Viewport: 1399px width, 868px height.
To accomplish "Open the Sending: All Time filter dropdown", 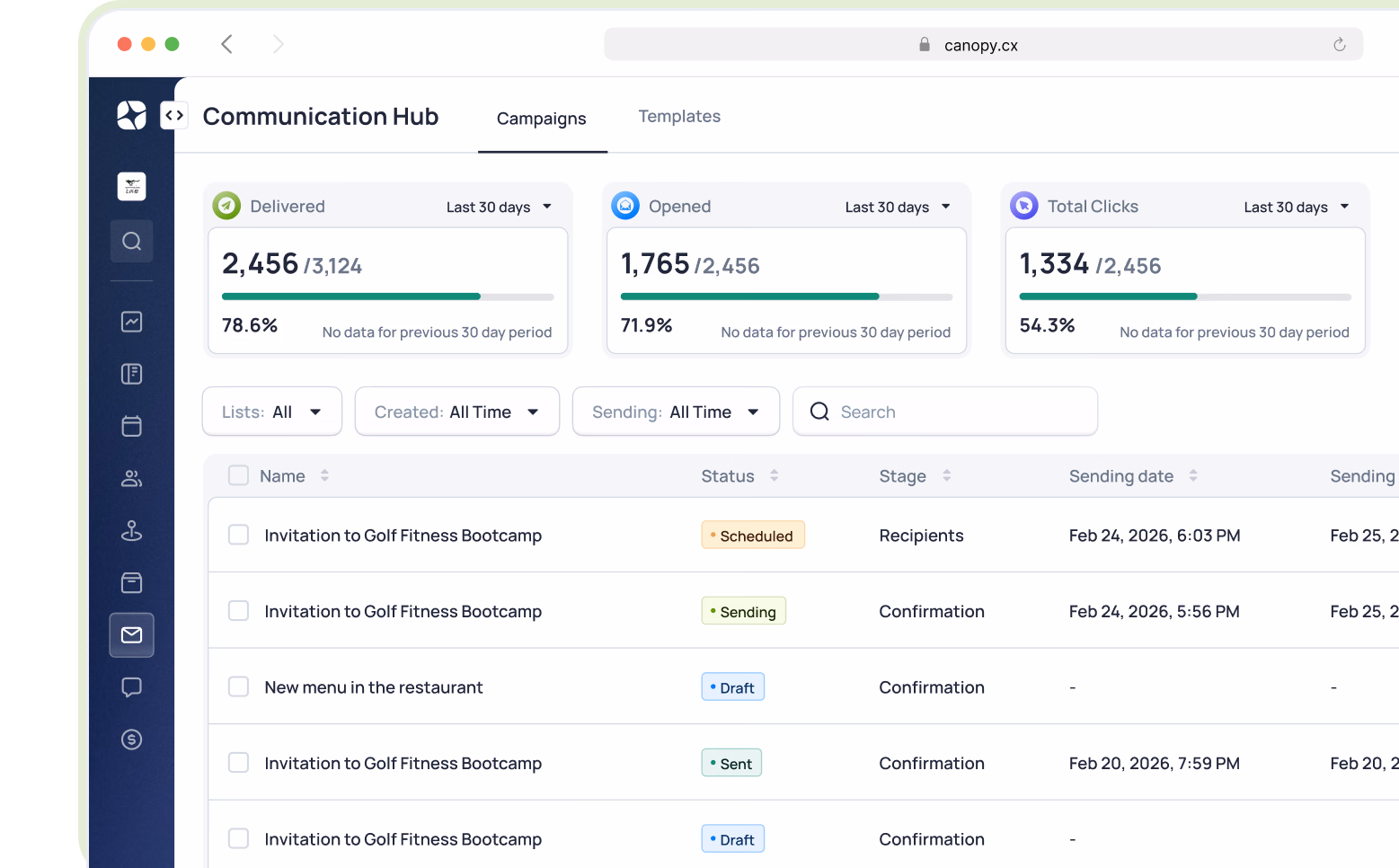I will 676,412.
